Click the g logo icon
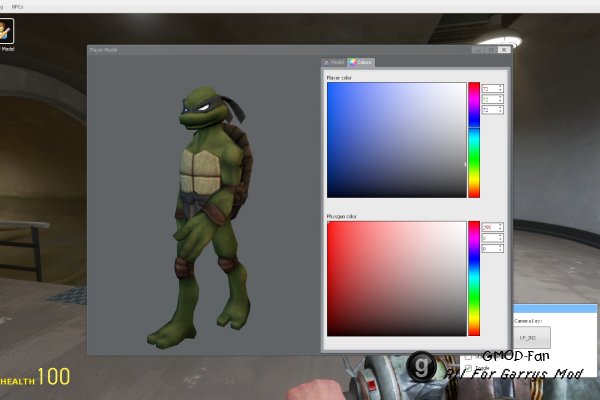600x400 pixels. [421, 366]
